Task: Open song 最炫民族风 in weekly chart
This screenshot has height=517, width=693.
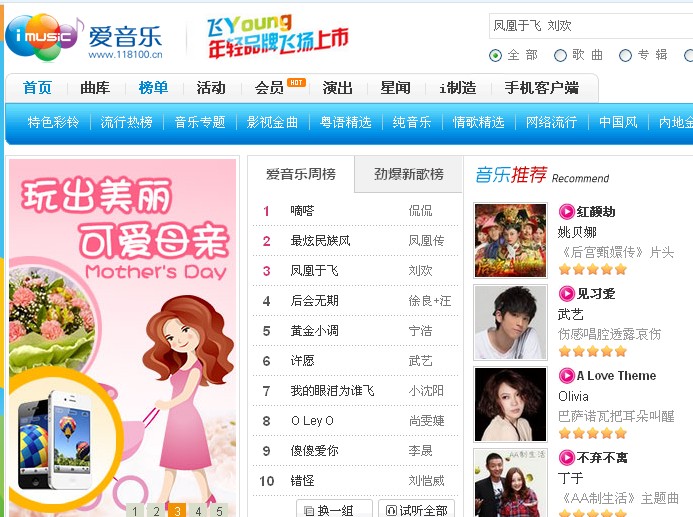Action: (x=320, y=241)
